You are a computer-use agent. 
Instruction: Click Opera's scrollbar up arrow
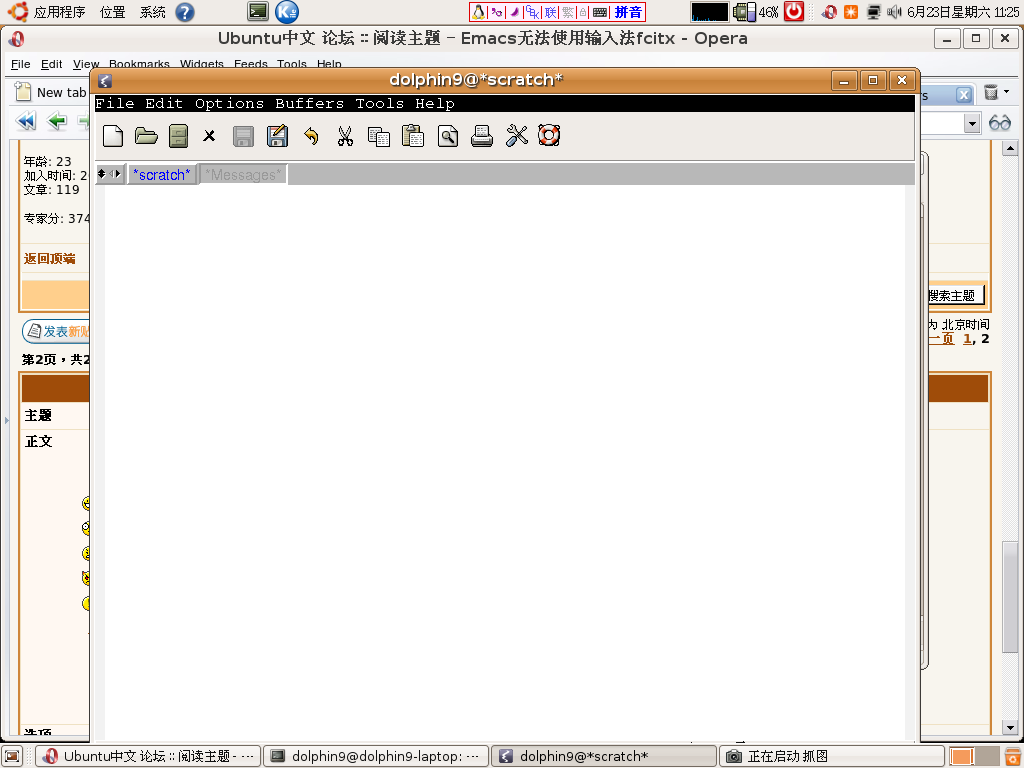(1010, 148)
